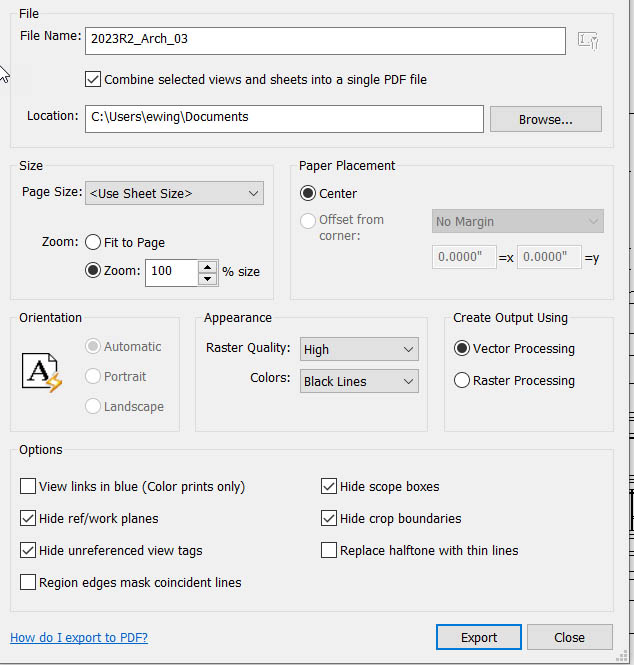
Task: Click the y offset field
Action: [549, 257]
